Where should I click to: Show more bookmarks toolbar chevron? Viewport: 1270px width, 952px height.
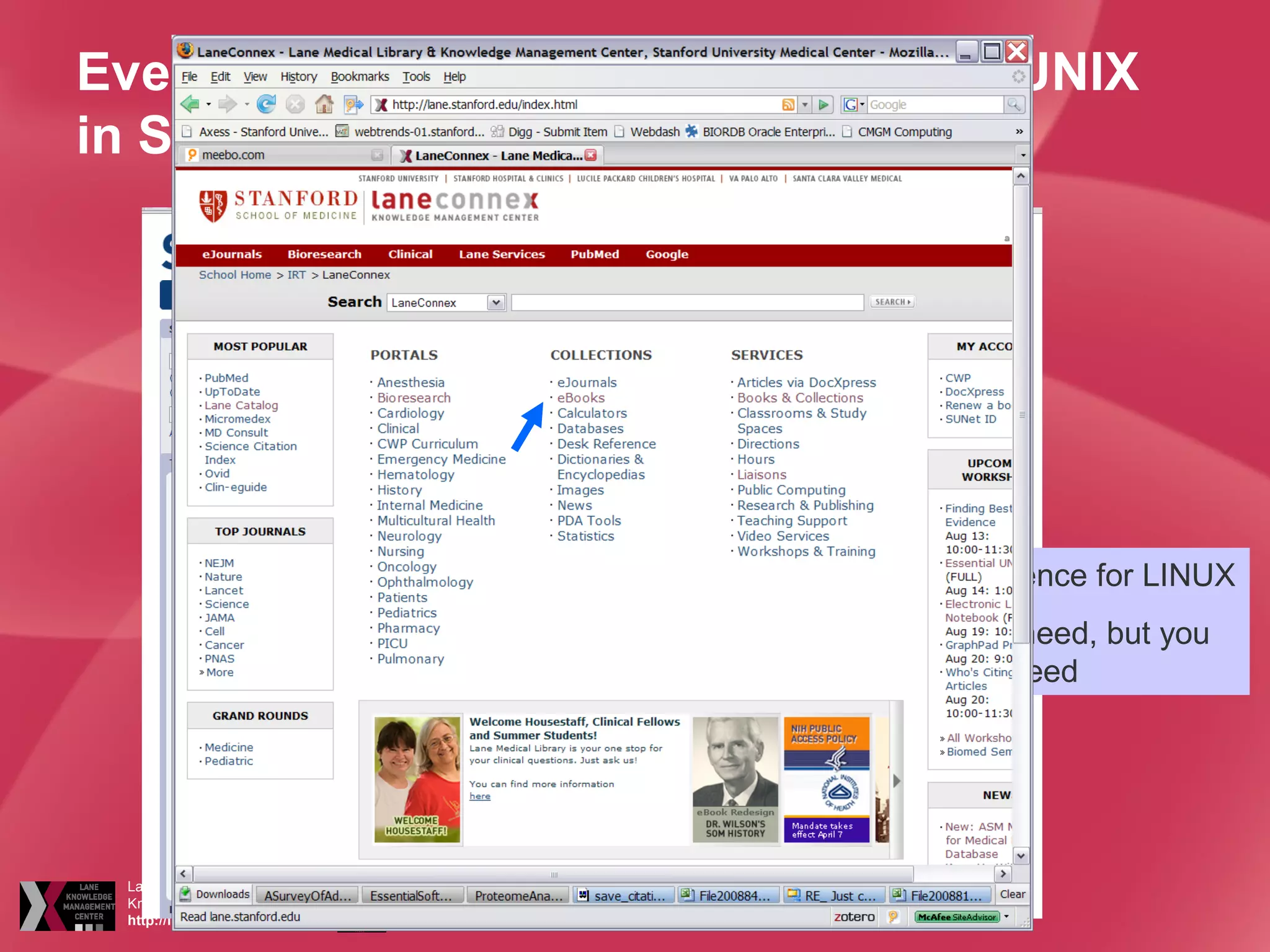pyautogui.click(x=1019, y=131)
